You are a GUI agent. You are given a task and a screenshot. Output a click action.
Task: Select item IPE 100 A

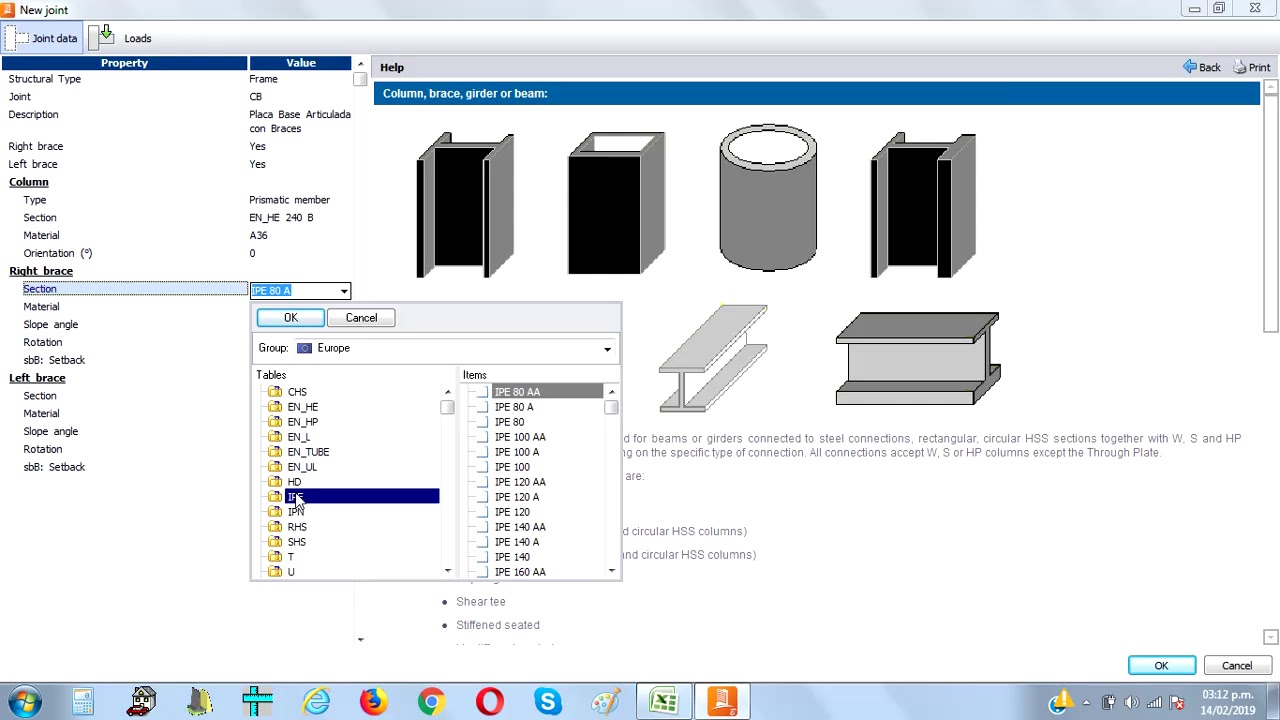[x=517, y=452]
